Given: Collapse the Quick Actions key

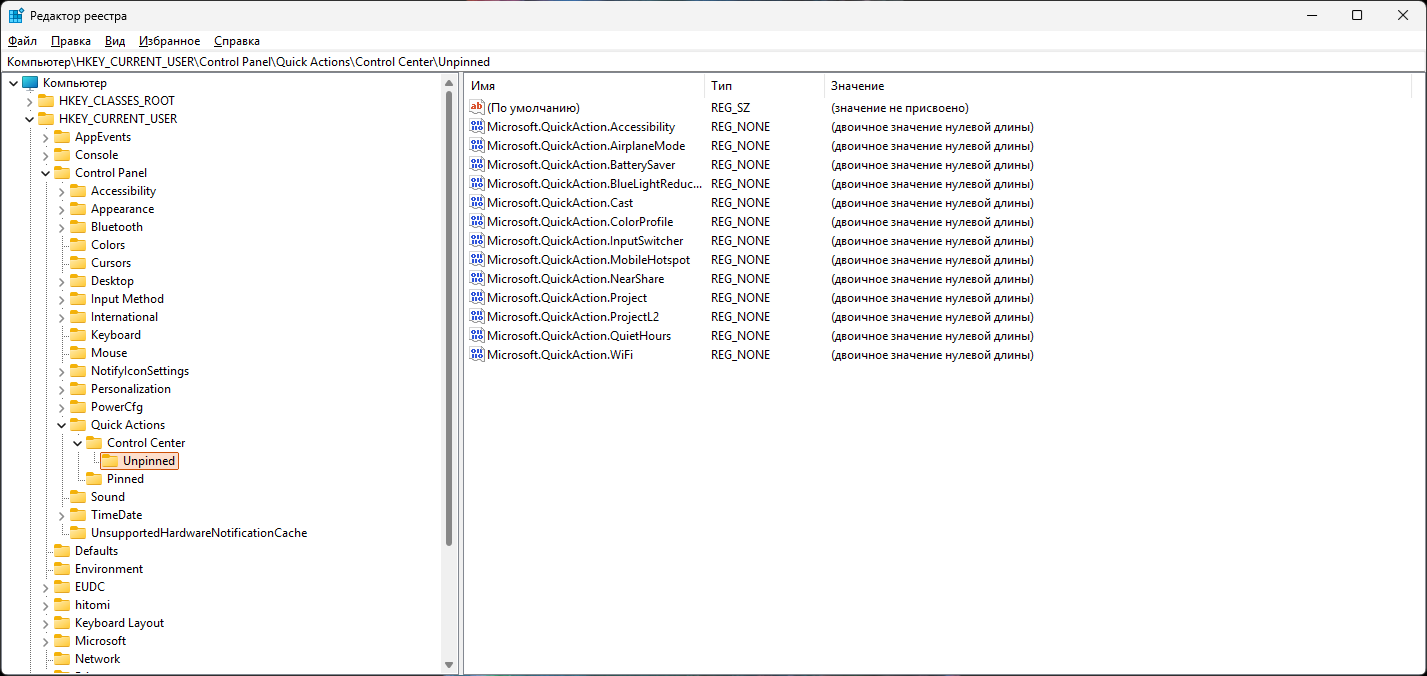Looking at the screenshot, I should tap(61, 425).
